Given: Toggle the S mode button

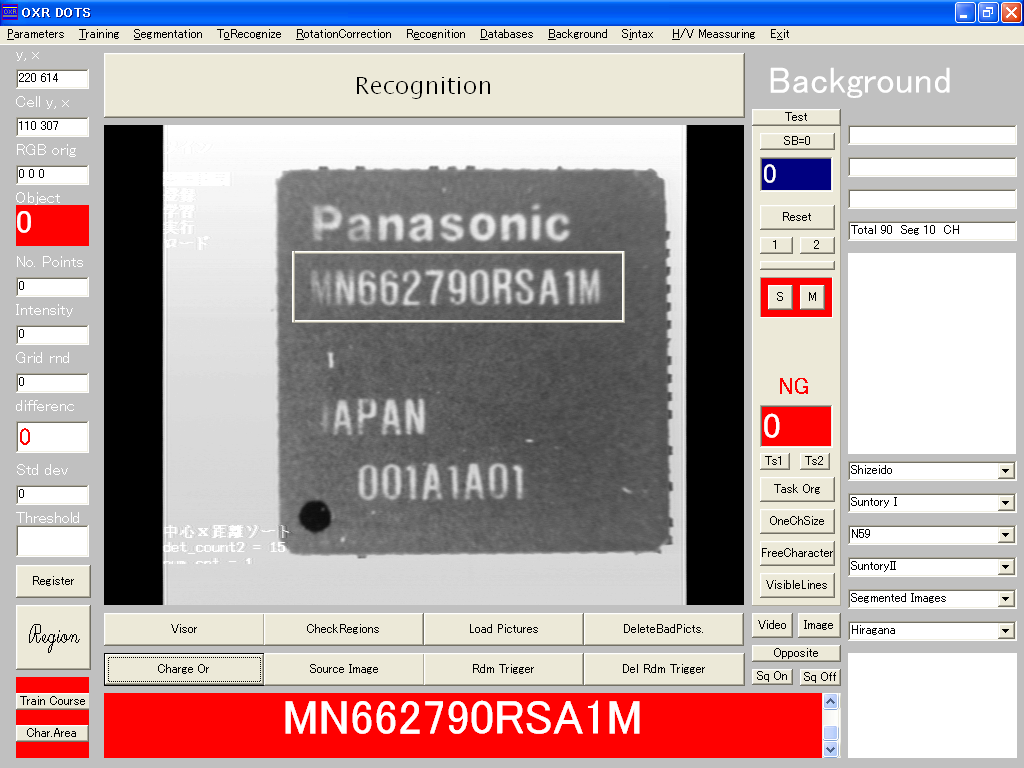Looking at the screenshot, I should [x=780, y=297].
